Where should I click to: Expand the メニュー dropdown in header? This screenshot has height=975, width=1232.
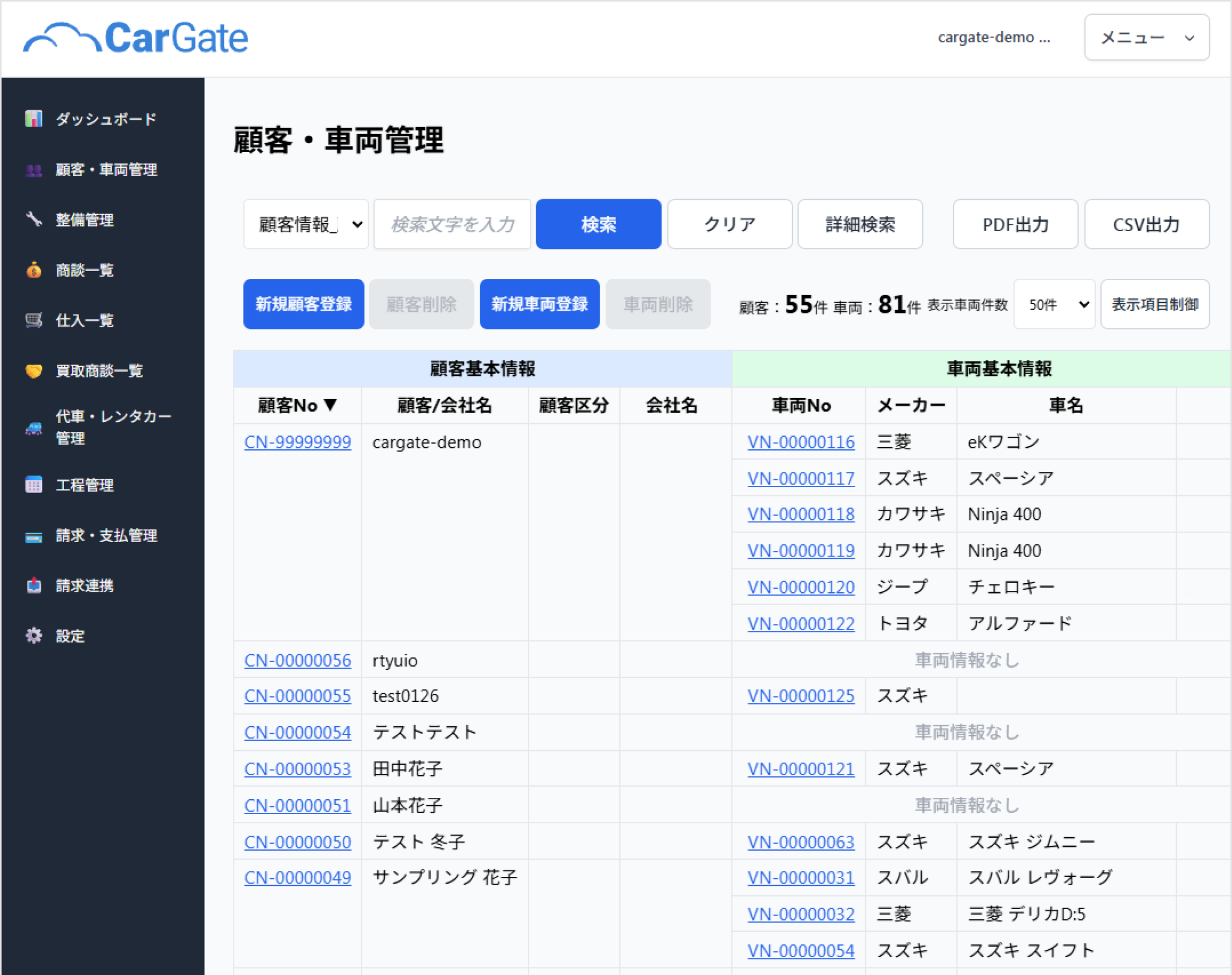tap(1146, 38)
